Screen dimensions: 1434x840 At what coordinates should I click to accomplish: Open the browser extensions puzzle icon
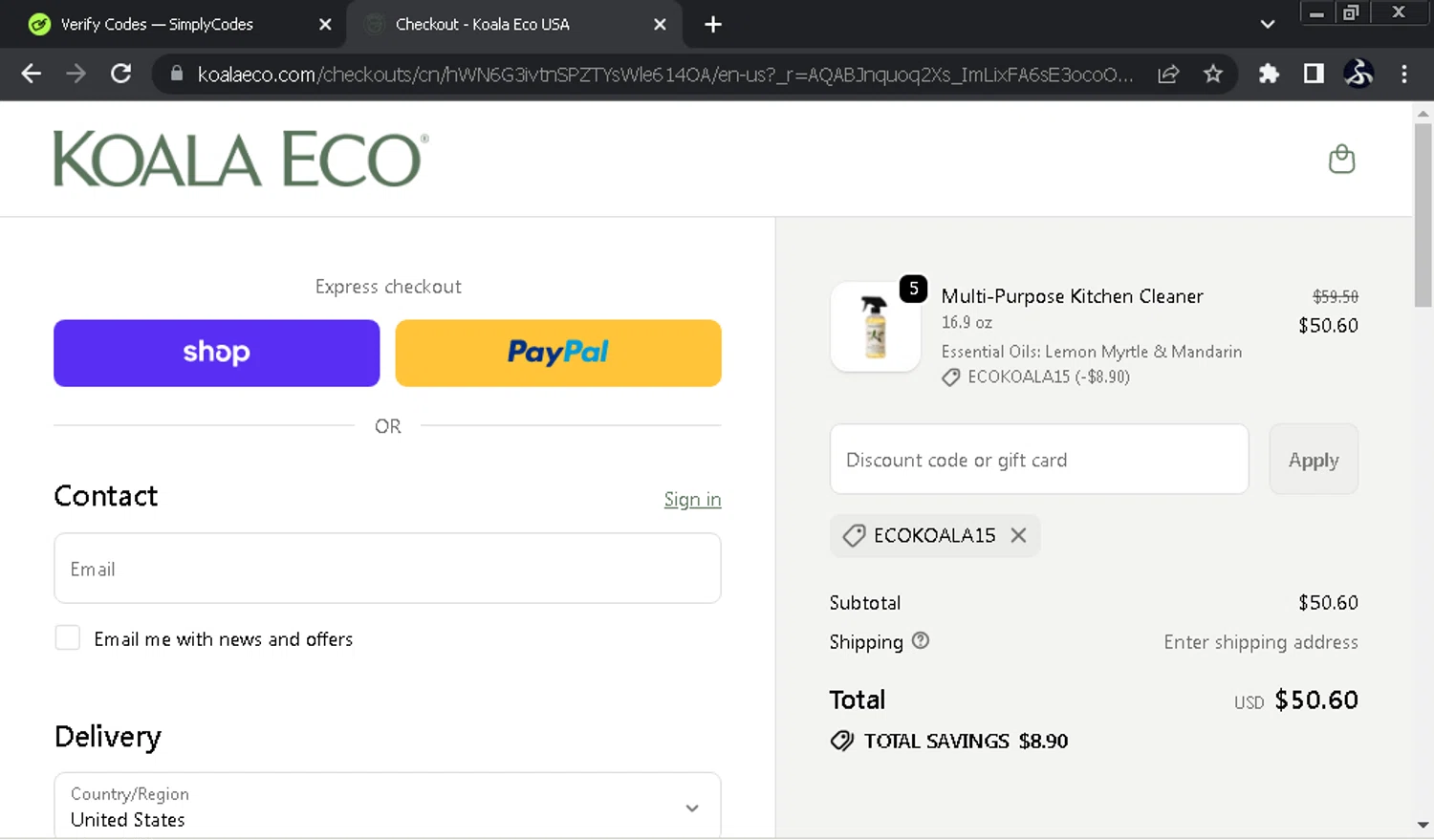1269,74
